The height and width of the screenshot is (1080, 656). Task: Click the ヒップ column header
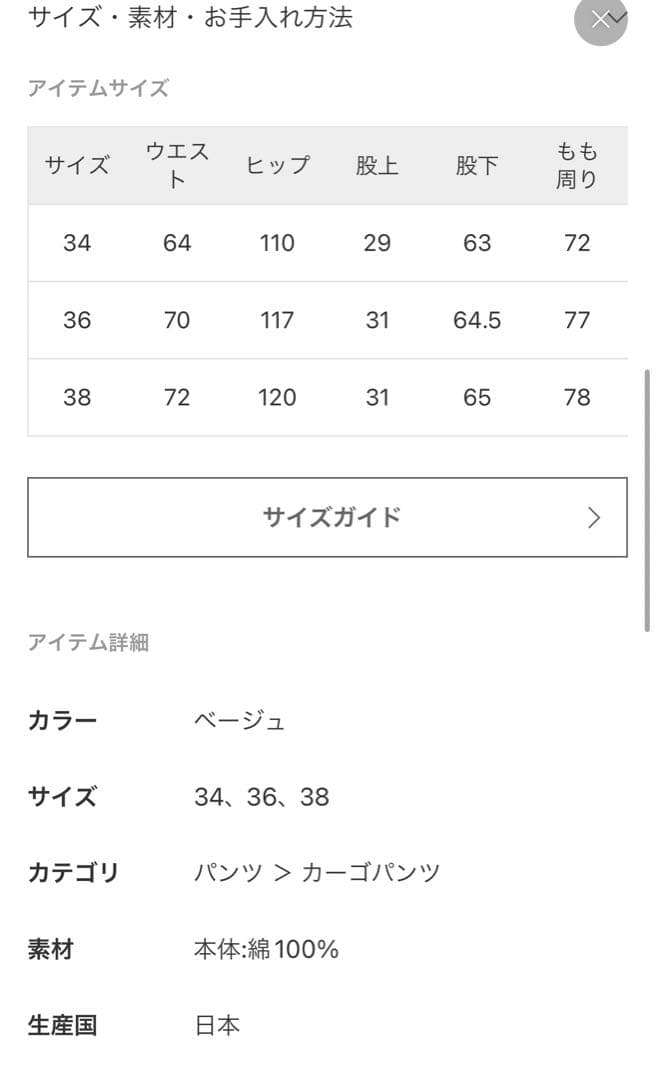coord(277,166)
